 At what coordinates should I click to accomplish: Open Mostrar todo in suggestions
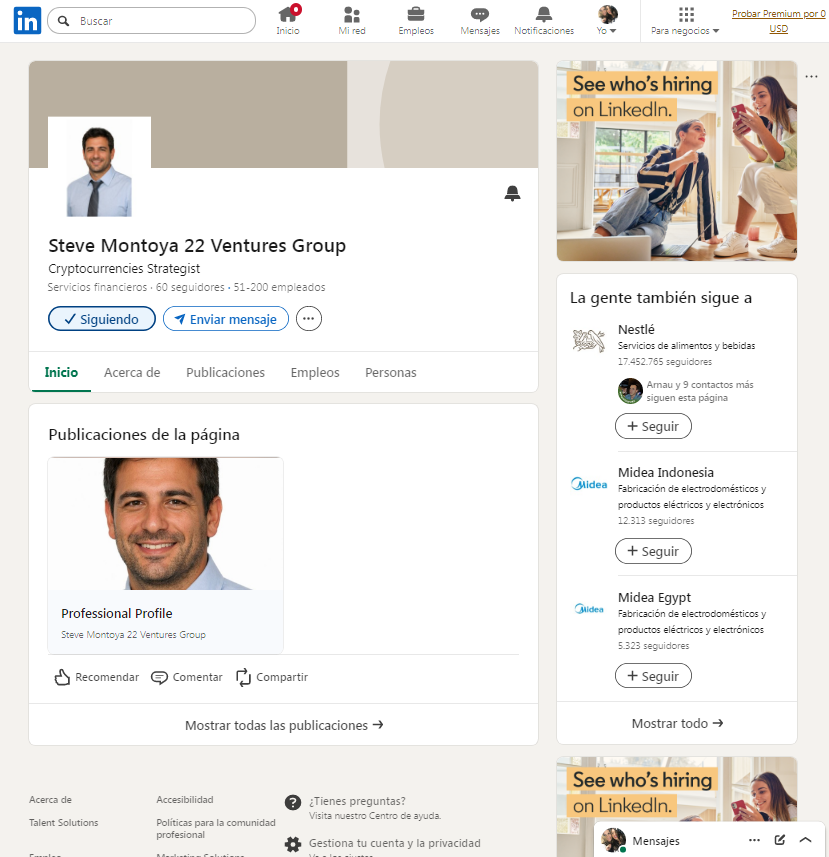coord(677,723)
